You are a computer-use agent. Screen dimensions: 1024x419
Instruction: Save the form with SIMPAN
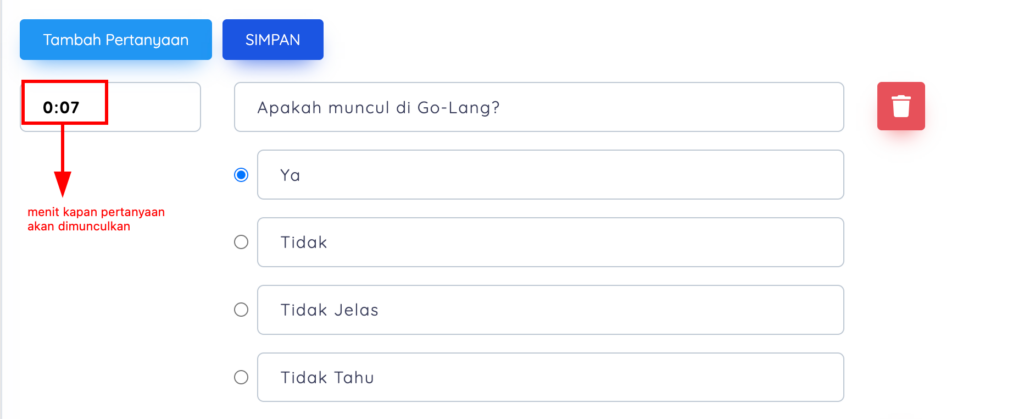click(x=273, y=40)
